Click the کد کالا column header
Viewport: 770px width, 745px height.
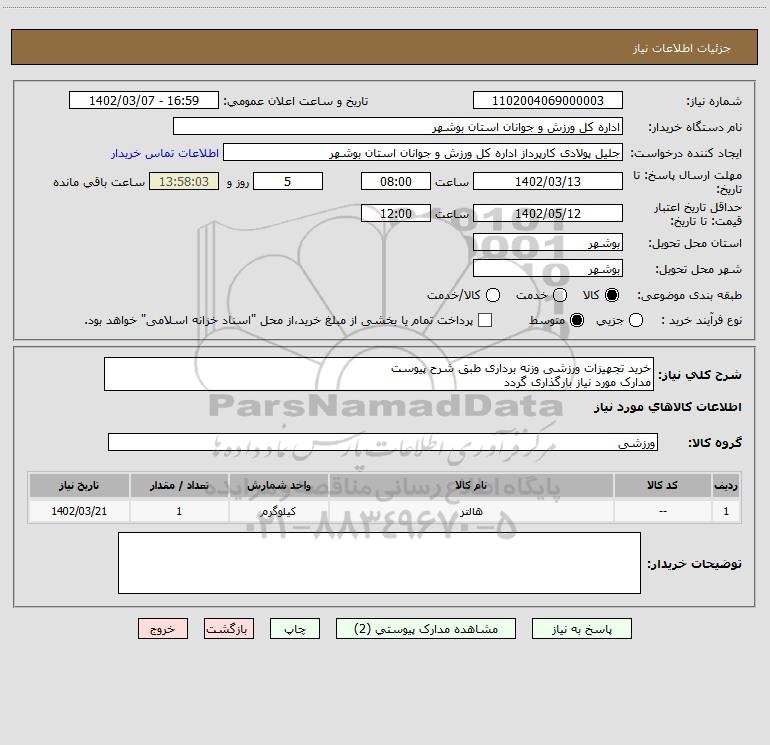662,486
